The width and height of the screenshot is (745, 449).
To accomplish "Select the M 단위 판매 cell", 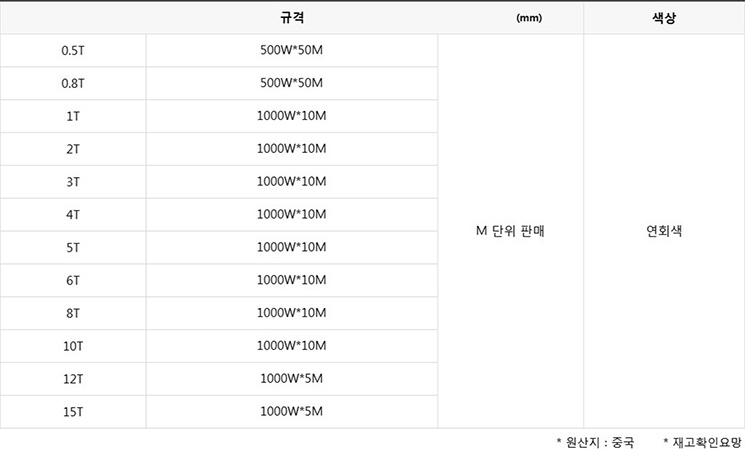I will tap(510, 231).
